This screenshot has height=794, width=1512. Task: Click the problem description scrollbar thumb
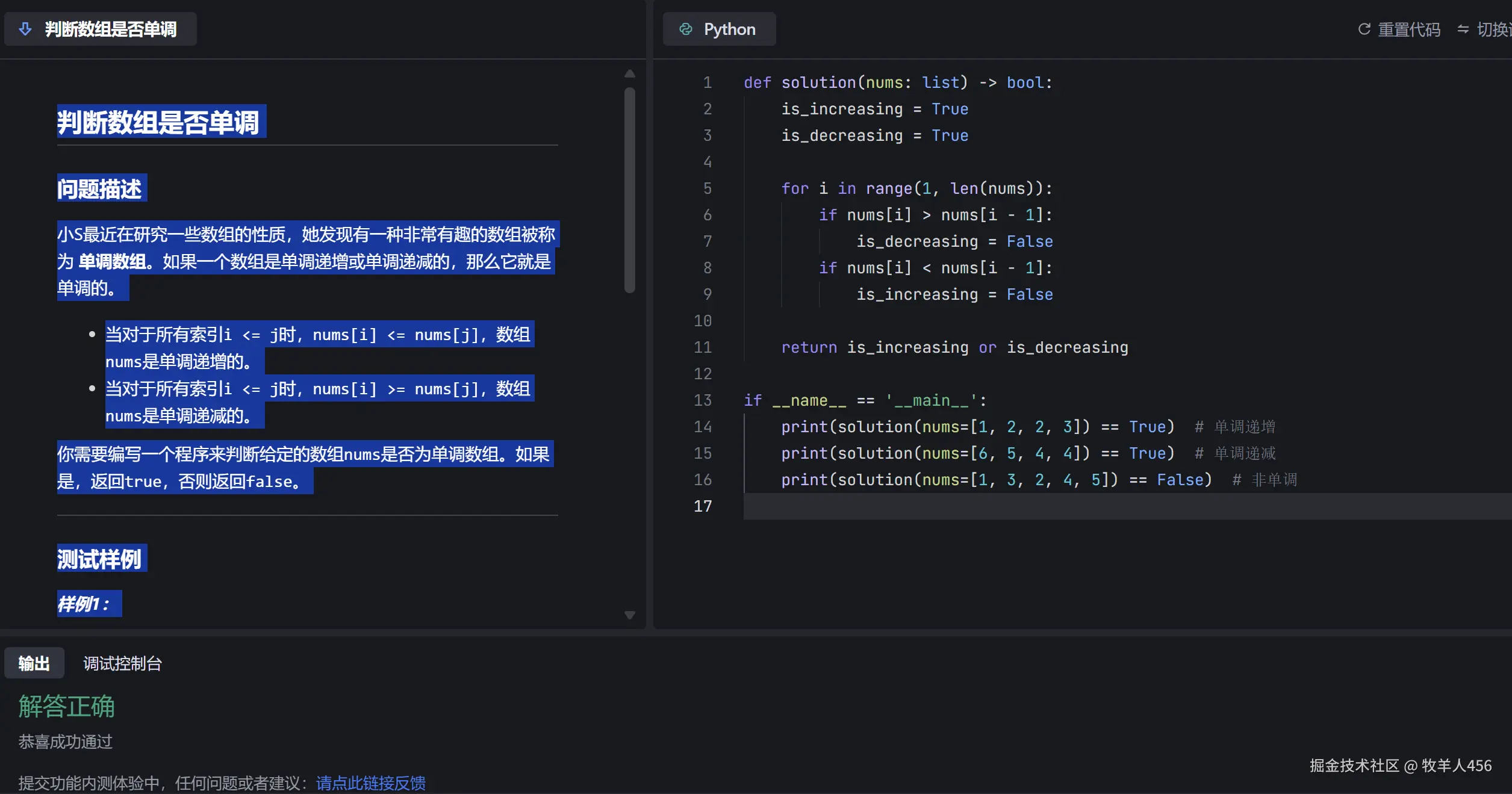click(630, 190)
